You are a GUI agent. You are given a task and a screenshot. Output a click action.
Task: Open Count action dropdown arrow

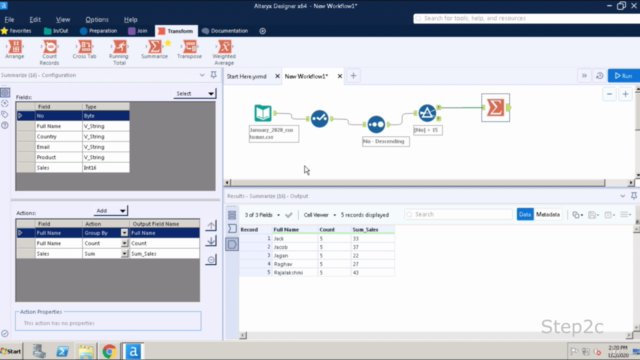[124, 243]
